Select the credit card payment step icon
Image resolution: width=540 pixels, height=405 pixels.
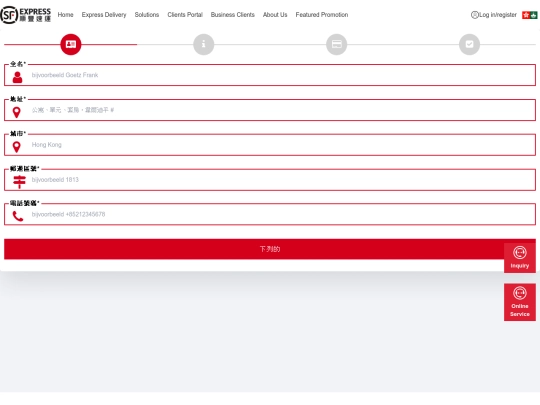(336, 44)
